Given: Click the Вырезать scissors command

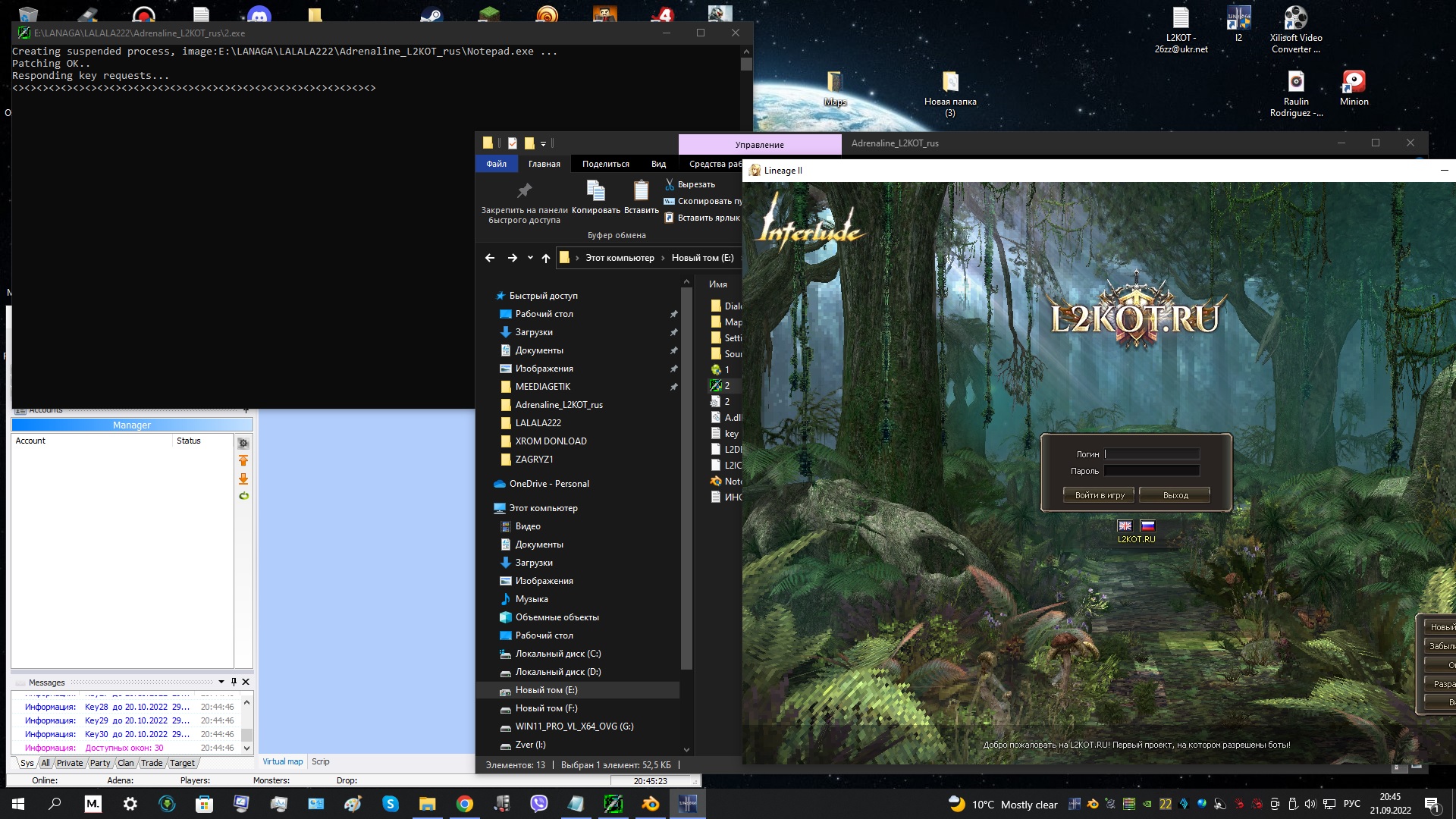Looking at the screenshot, I should pyautogui.click(x=690, y=184).
